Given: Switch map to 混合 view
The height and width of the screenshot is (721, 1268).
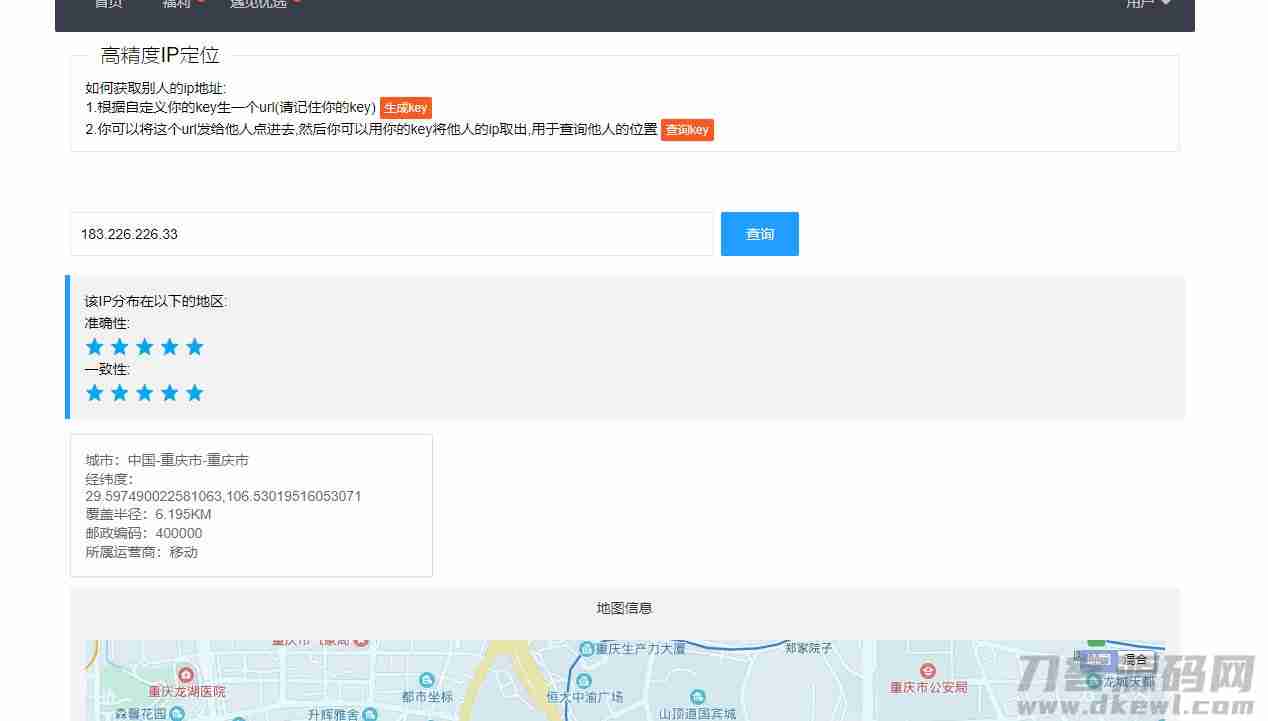Looking at the screenshot, I should [1135, 660].
